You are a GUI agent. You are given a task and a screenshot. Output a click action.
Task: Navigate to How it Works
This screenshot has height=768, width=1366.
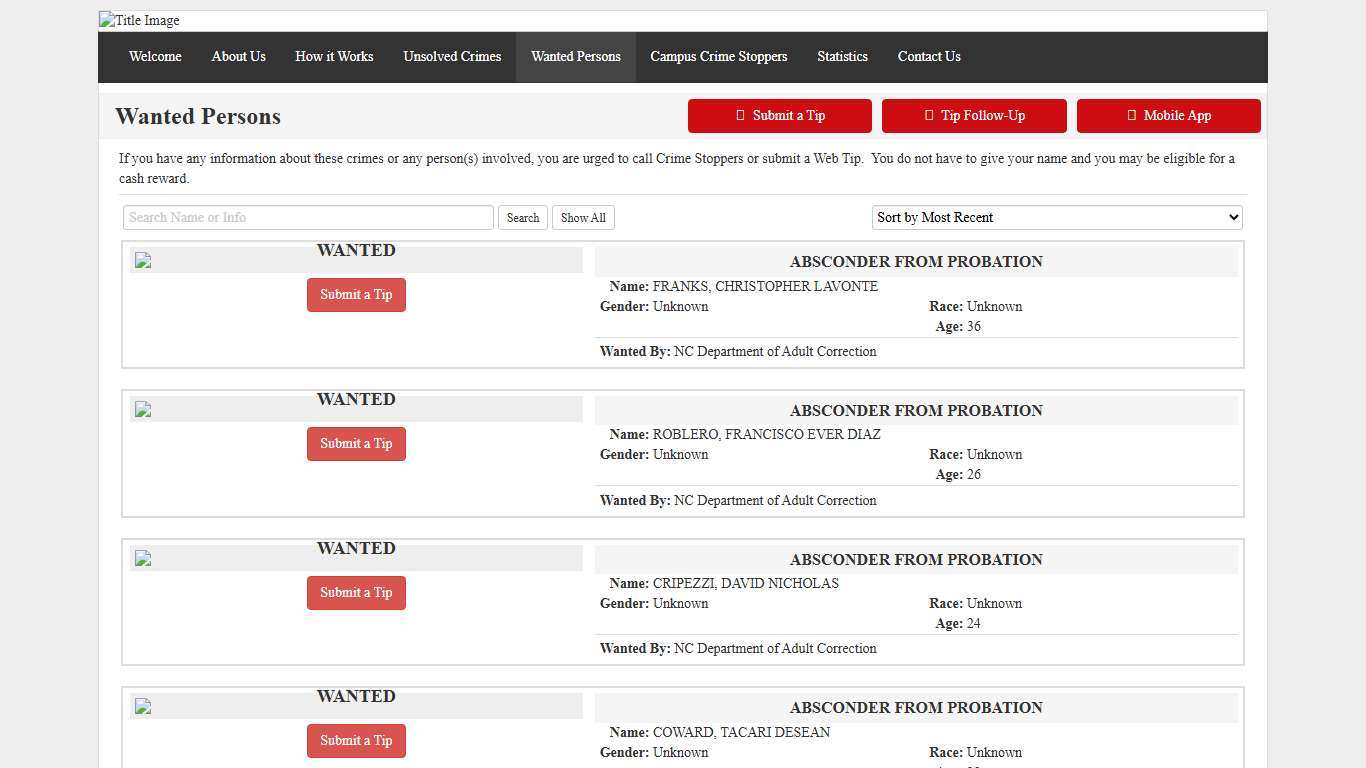[x=334, y=57]
